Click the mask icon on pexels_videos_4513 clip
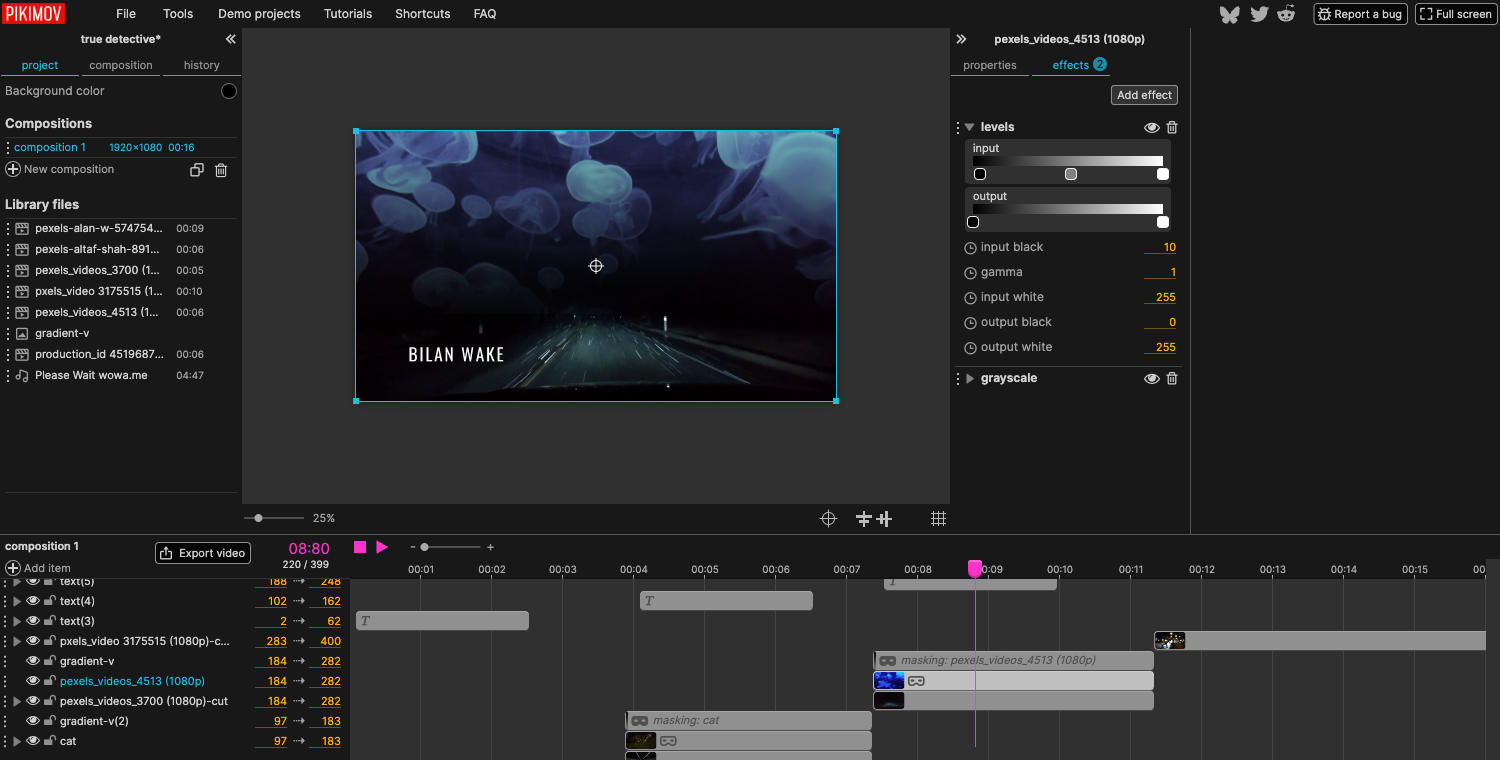This screenshot has height=760, width=1500. [916, 681]
